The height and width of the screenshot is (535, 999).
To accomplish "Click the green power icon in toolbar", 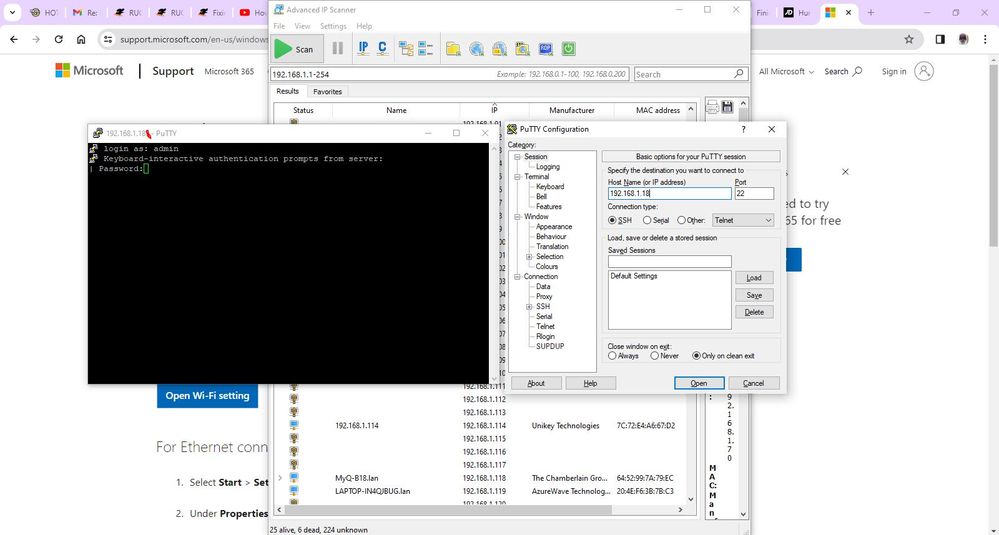I will pos(568,49).
